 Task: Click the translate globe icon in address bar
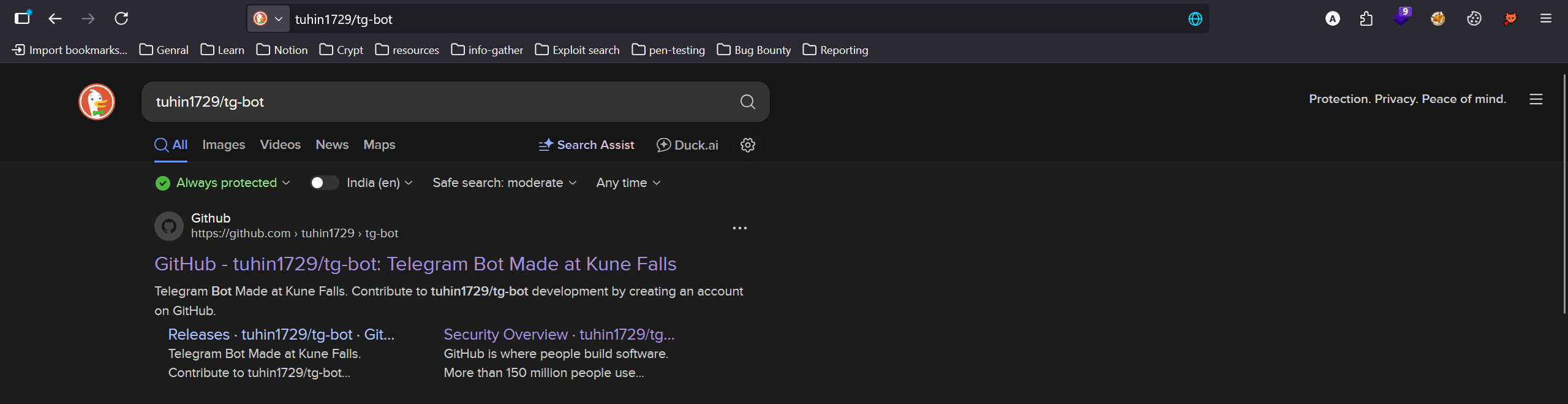click(x=1195, y=19)
